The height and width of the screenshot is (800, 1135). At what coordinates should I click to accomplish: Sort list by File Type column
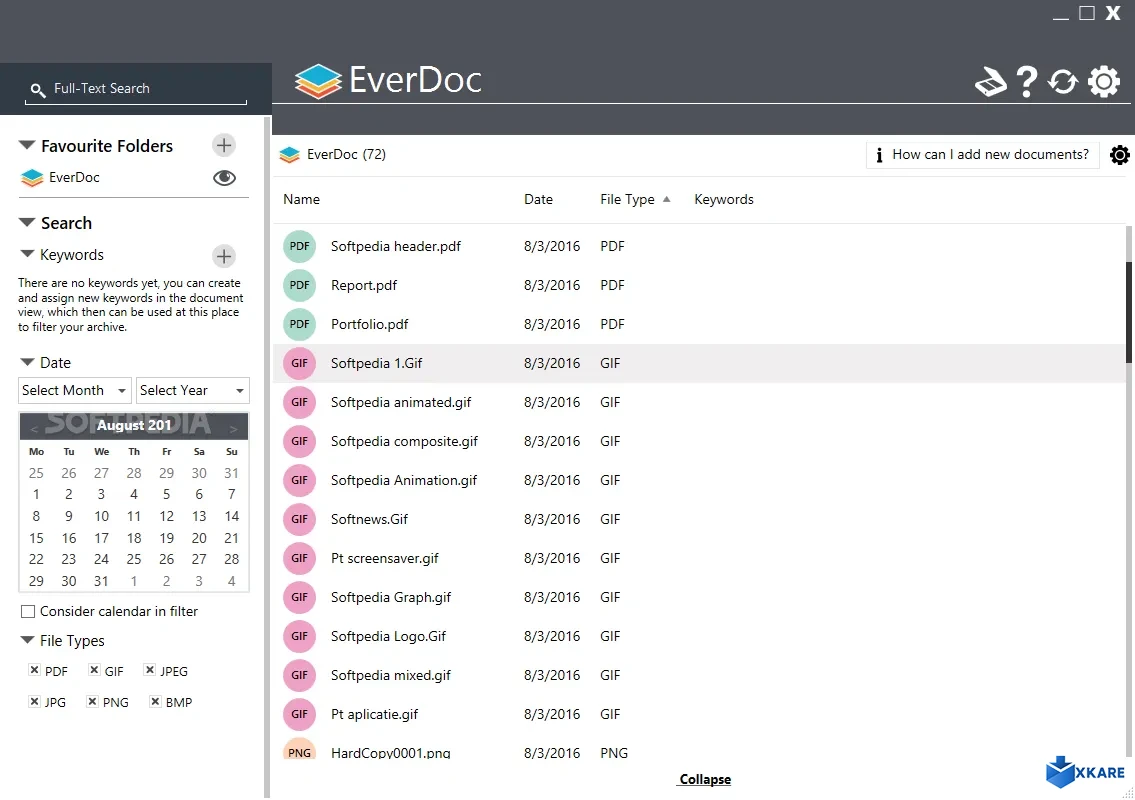627,199
